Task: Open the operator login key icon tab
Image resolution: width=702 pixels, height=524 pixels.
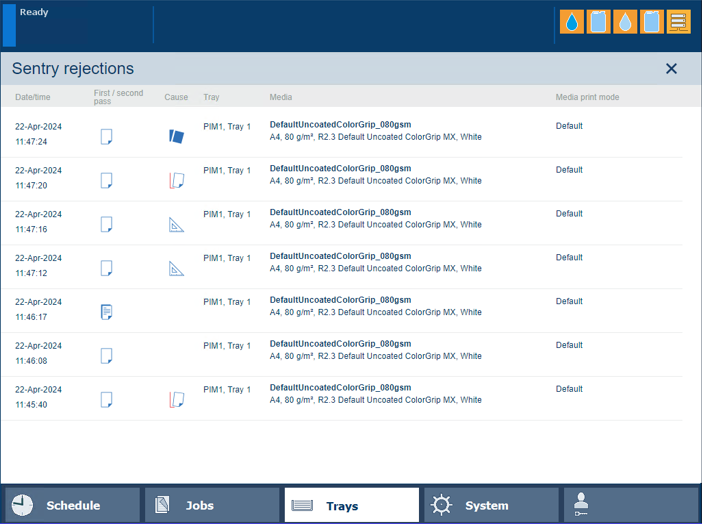Action: coord(631,505)
